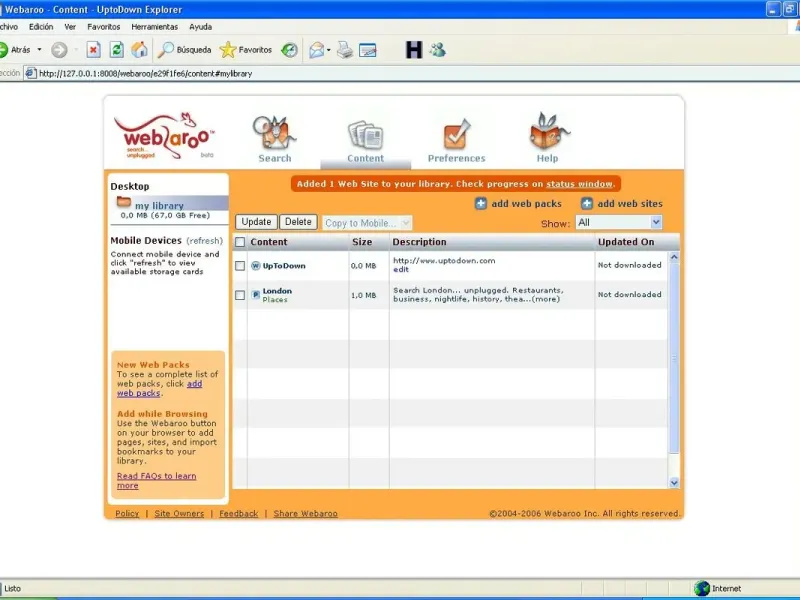Click the Internet zone globe icon
Image resolution: width=800 pixels, height=600 pixels.
[702, 588]
